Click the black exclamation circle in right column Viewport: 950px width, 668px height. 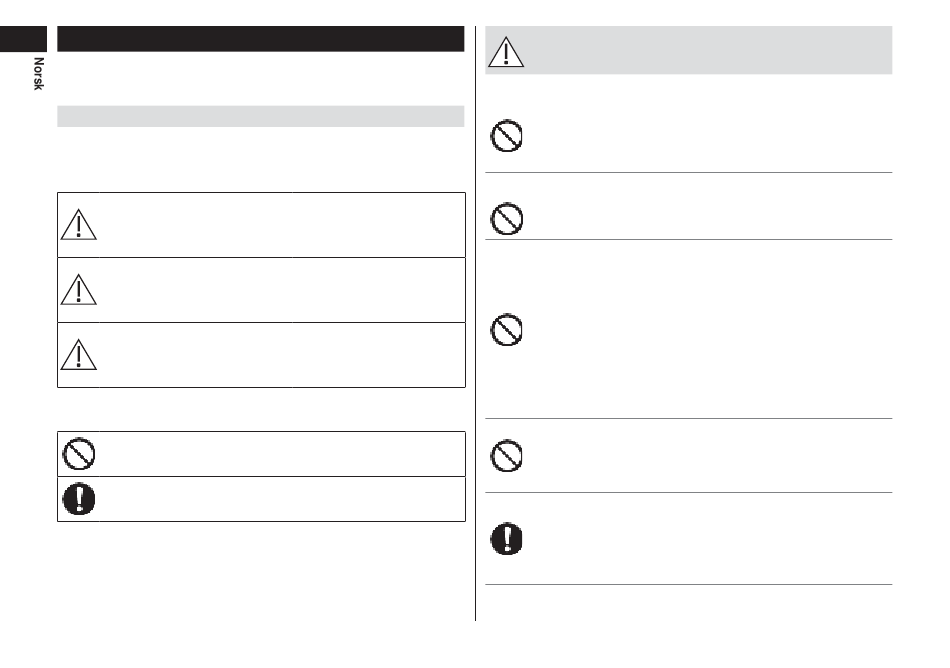[507, 538]
